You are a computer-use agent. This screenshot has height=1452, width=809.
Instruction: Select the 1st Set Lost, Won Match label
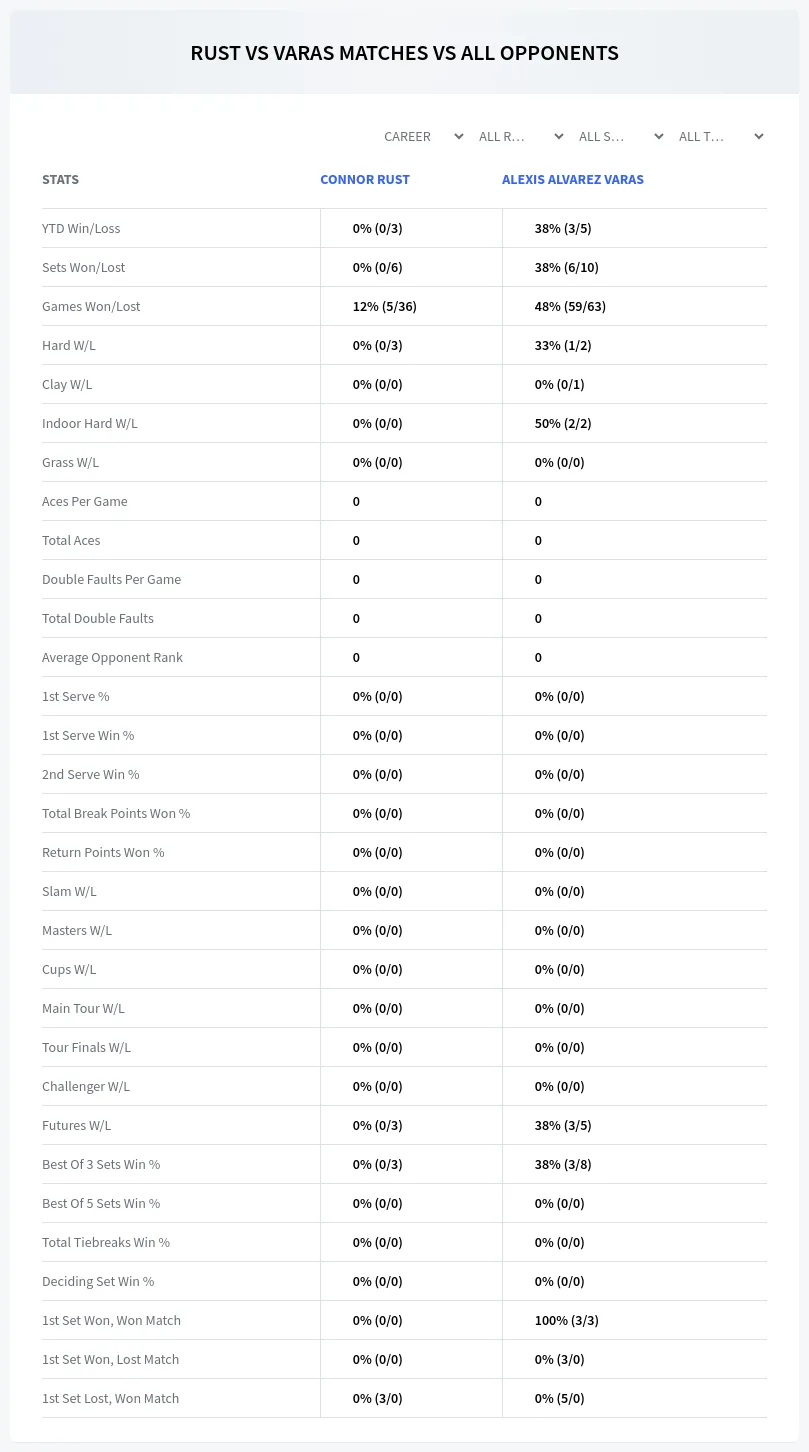(111, 1398)
